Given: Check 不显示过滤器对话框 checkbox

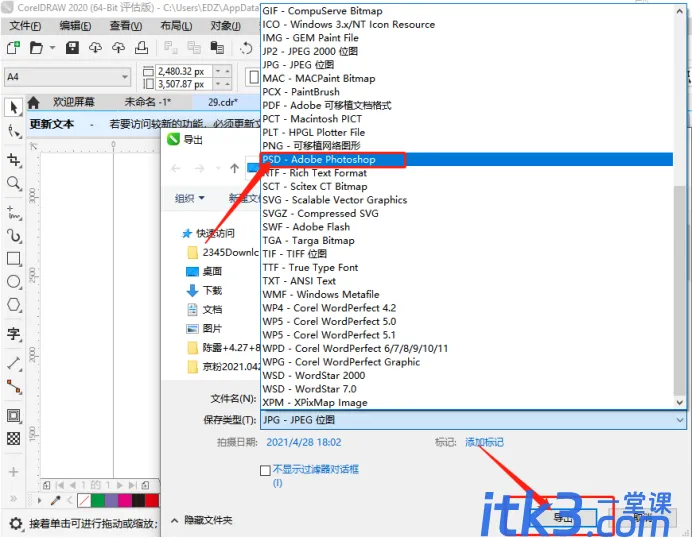Looking at the screenshot, I should tap(265, 470).
